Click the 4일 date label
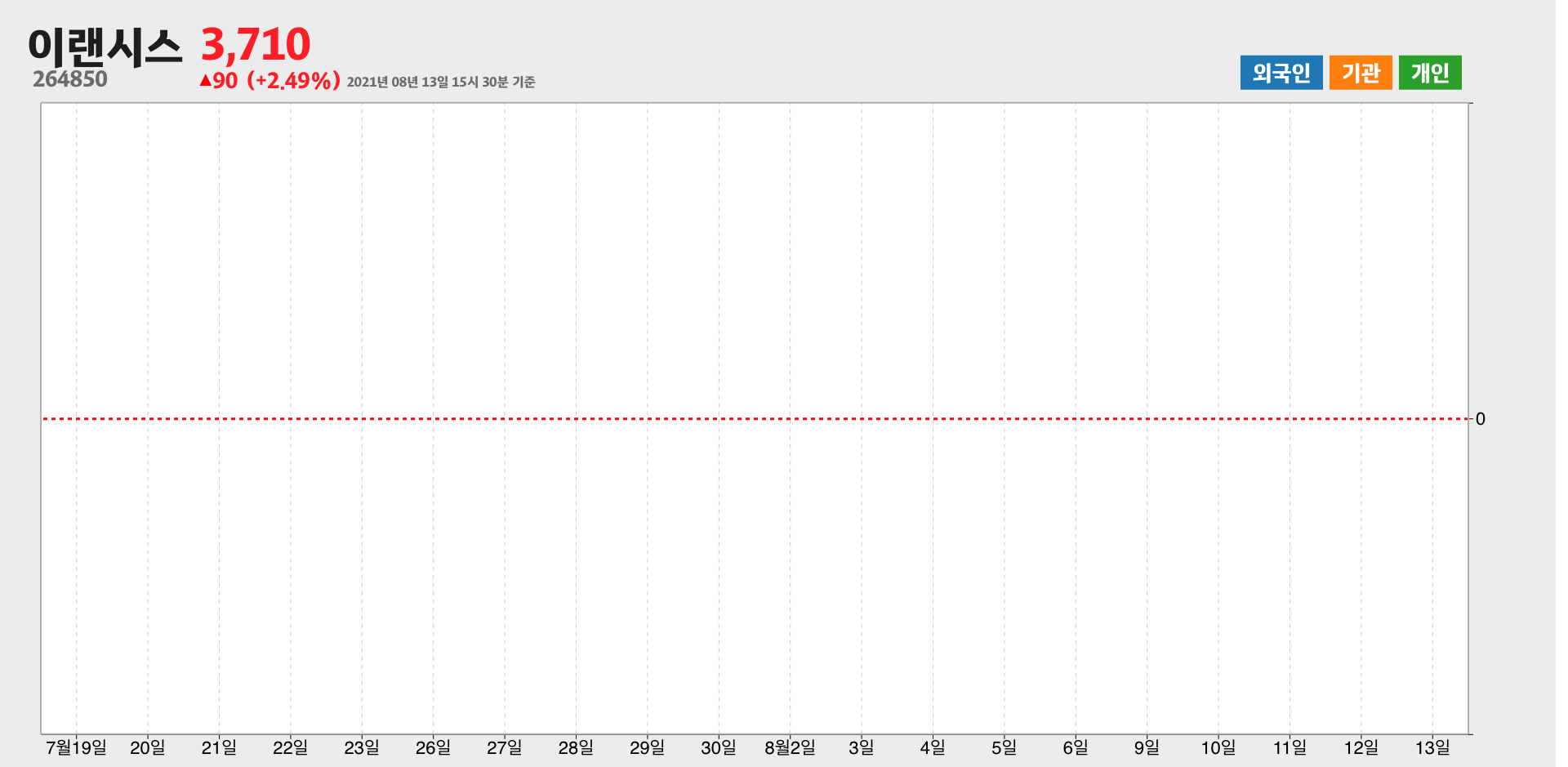 (x=933, y=747)
